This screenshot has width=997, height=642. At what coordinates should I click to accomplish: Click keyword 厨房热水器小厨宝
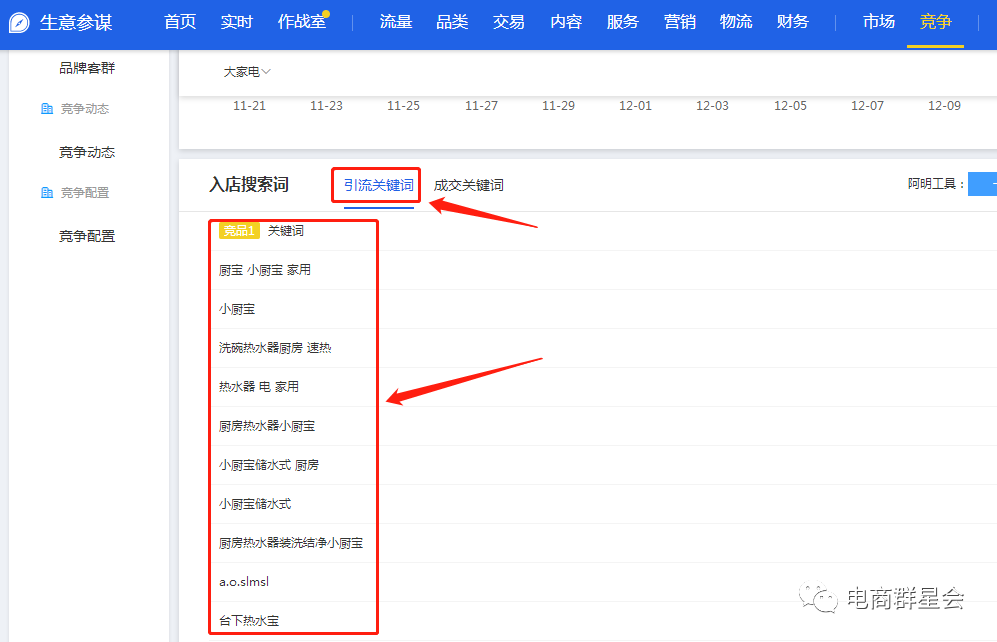[266, 426]
